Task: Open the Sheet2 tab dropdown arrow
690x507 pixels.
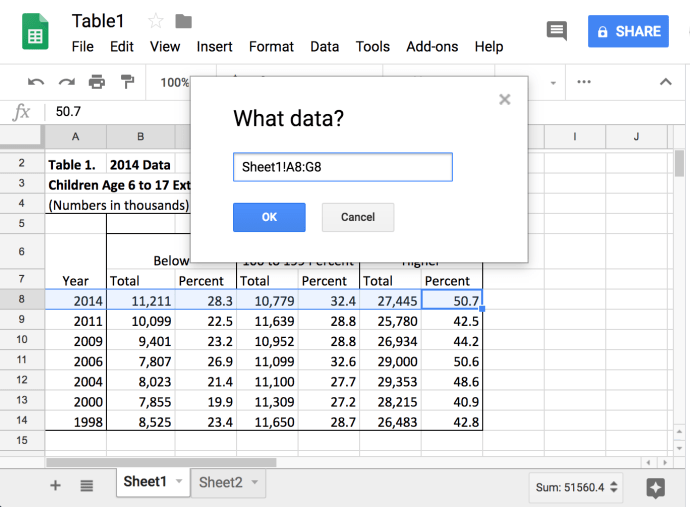Action: [255, 482]
